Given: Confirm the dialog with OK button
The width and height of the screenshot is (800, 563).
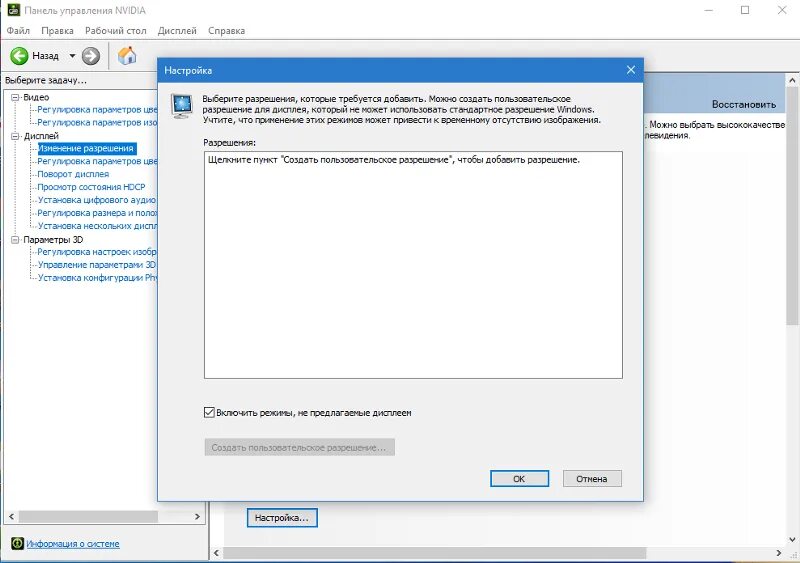Looking at the screenshot, I should (519, 479).
